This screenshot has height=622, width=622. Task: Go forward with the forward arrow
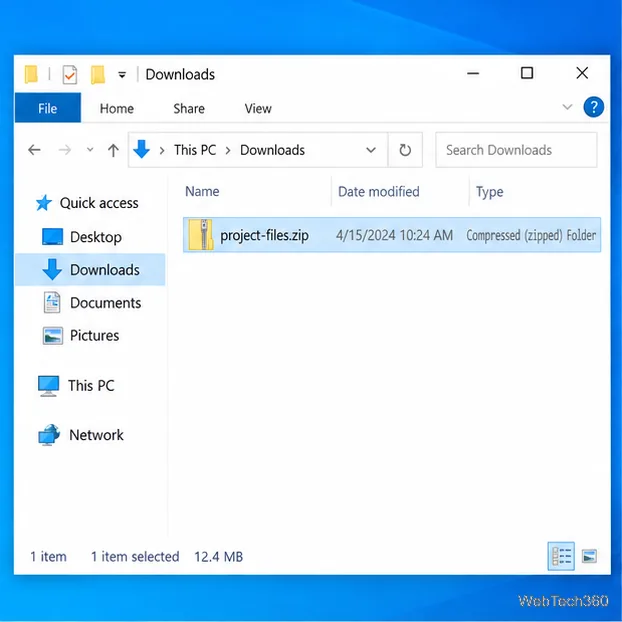point(65,150)
